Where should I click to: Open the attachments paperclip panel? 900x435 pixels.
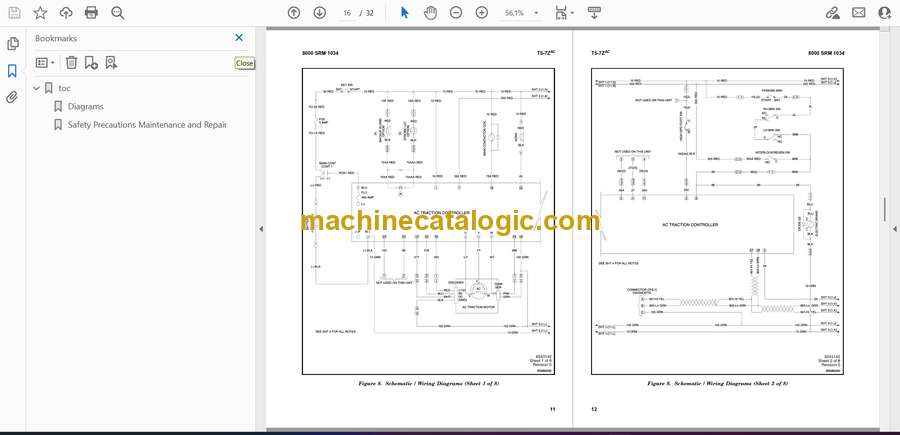coord(12,97)
